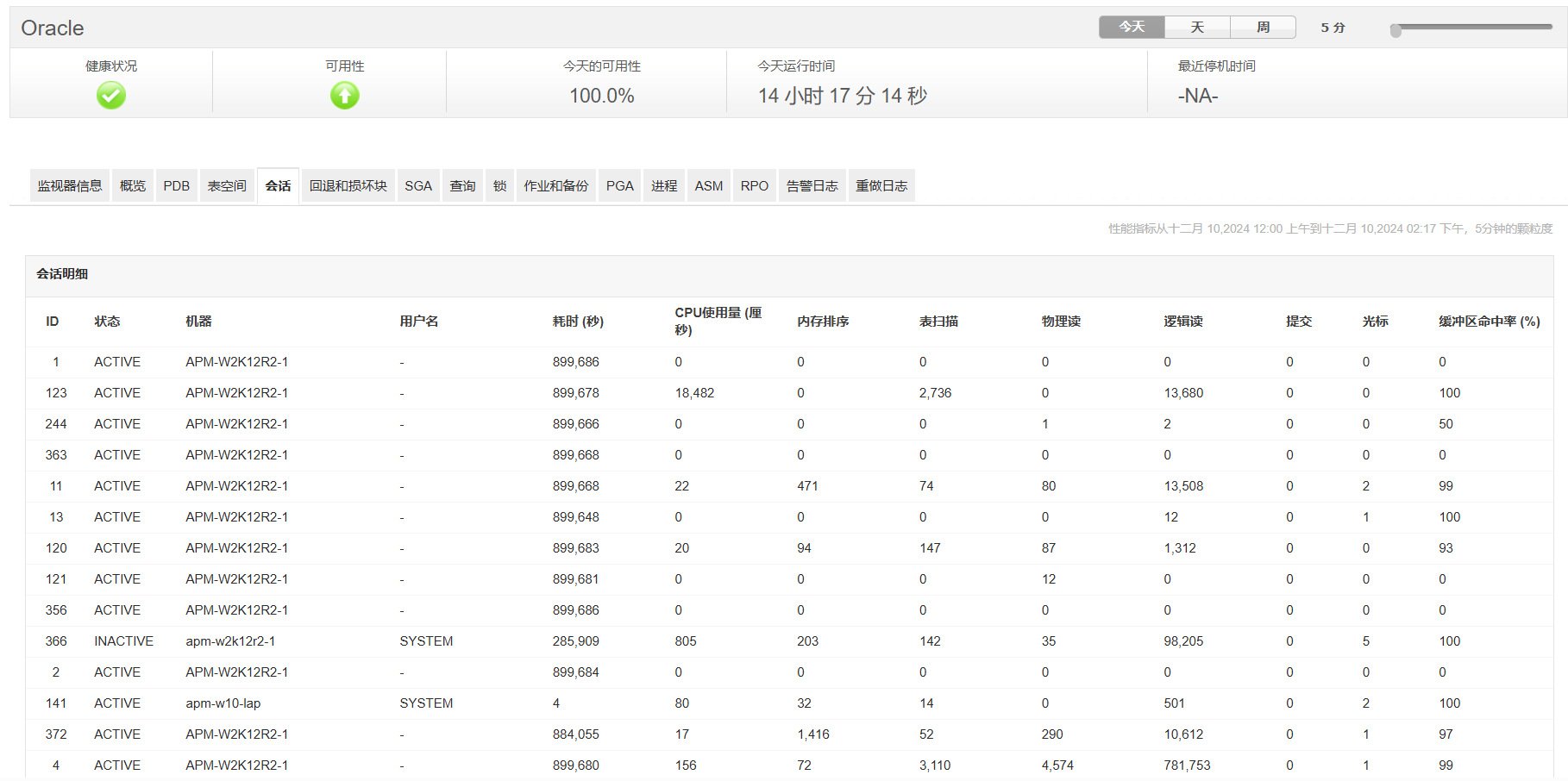1568x781 pixels.
Task: Click machine apm-w10-lap in session 141 row
Action: [223, 703]
